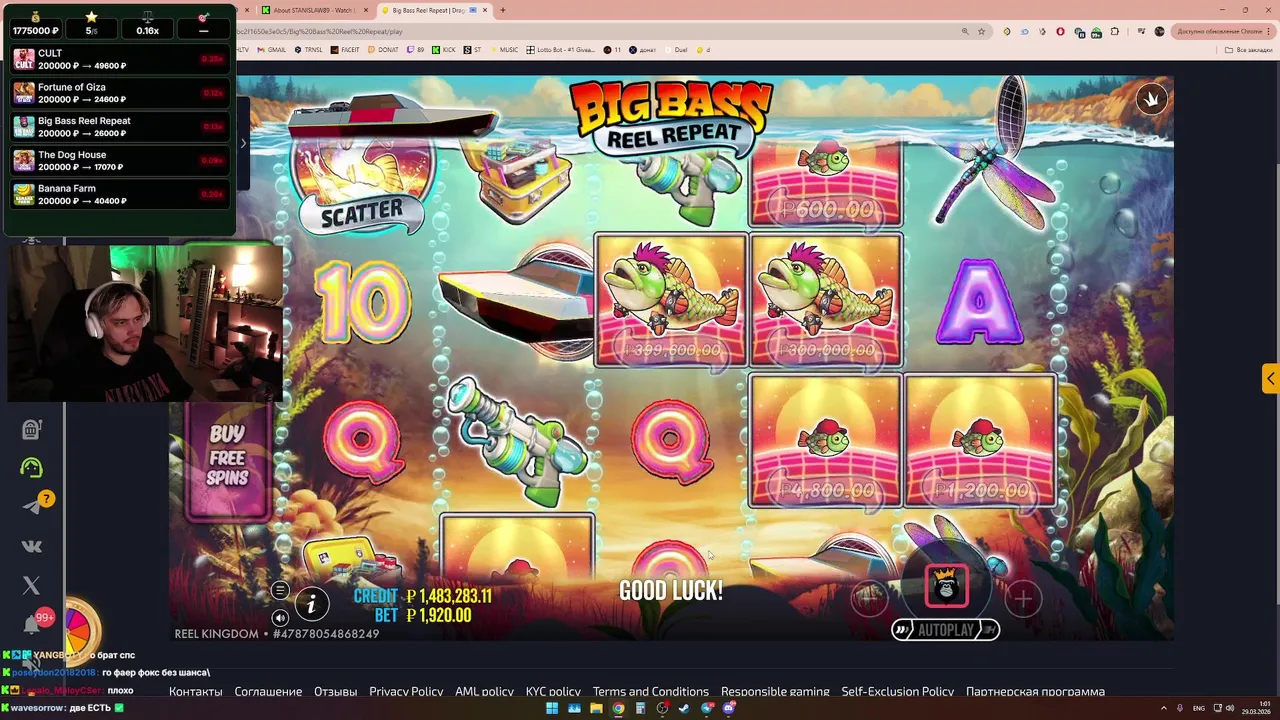Open the Контакты footer link
This screenshot has height=720, width=1280.
click(195, 691)
